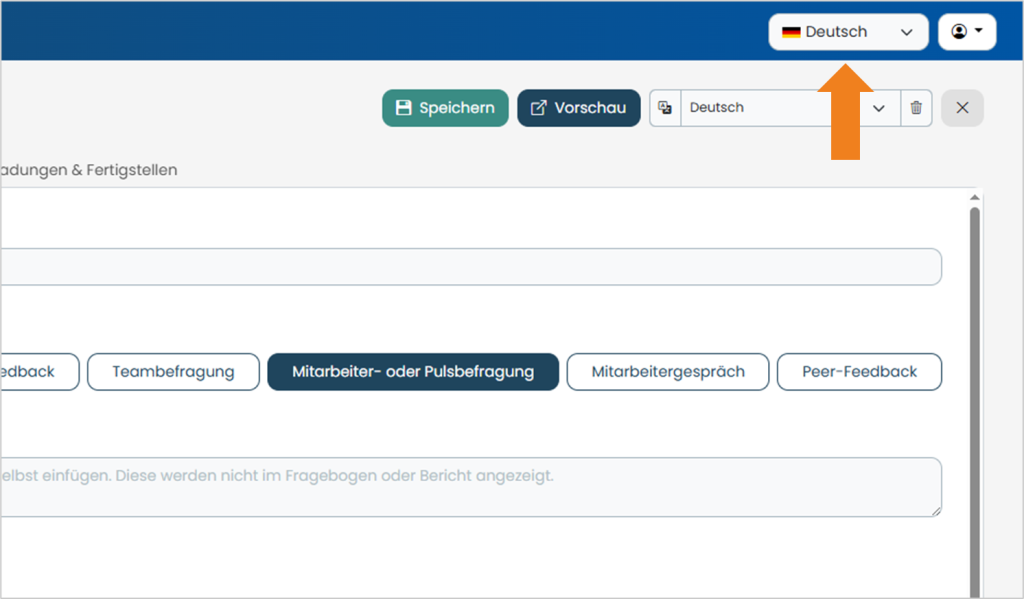Select Mitarbeiter- oder Pulsbefragung option
Viewport: 1024px width, 599px height.
tap(413, 372)
